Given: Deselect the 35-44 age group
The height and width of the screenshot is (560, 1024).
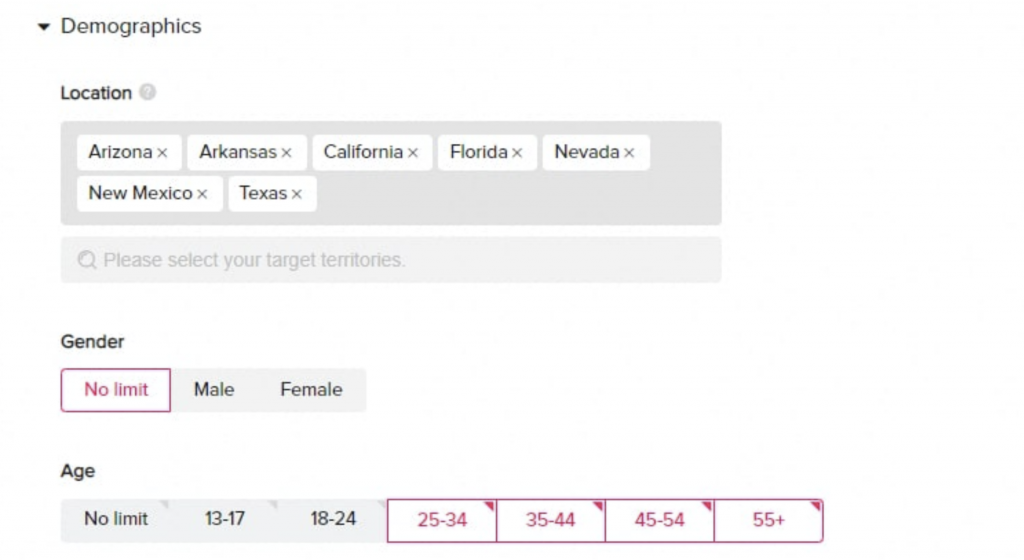Looking at the screenshot, I should tap(551, 520).
